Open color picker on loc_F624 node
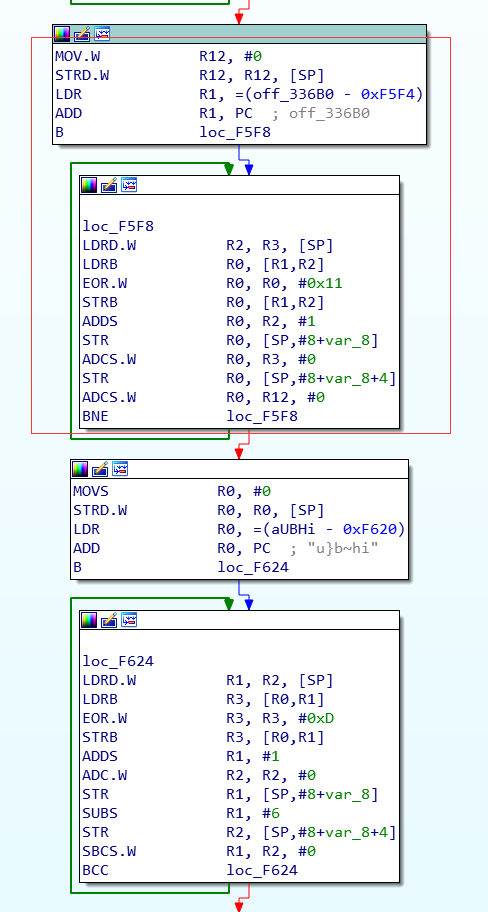Screen dimensions: 488x912 coord(89,620)
